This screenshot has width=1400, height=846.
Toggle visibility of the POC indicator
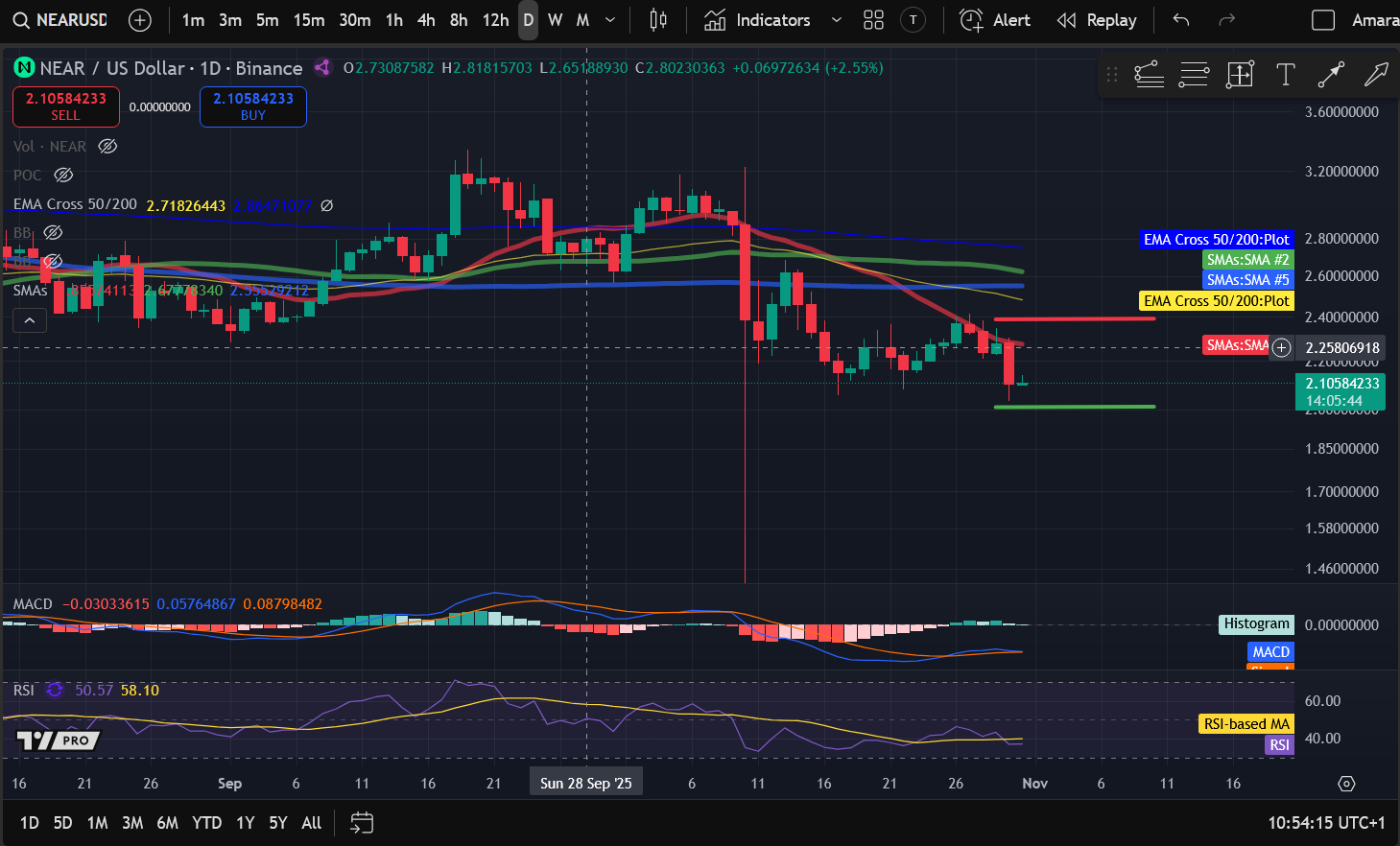coord(63,175)
